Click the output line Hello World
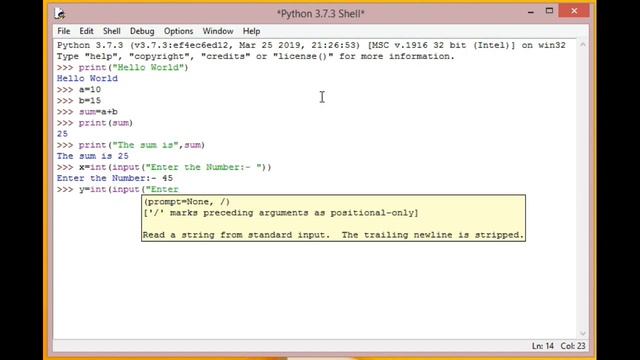 click(87, 78)
